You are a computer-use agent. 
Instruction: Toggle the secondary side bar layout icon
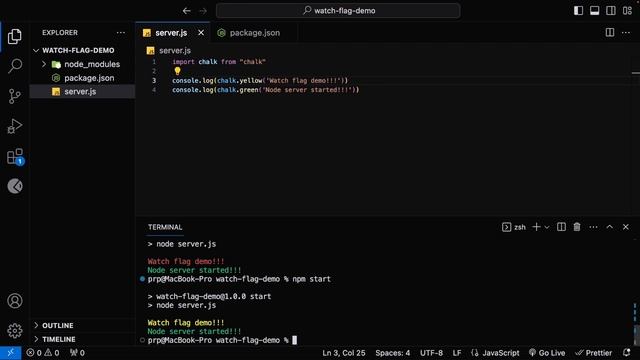pyautogui.click(x=611, y=11)
